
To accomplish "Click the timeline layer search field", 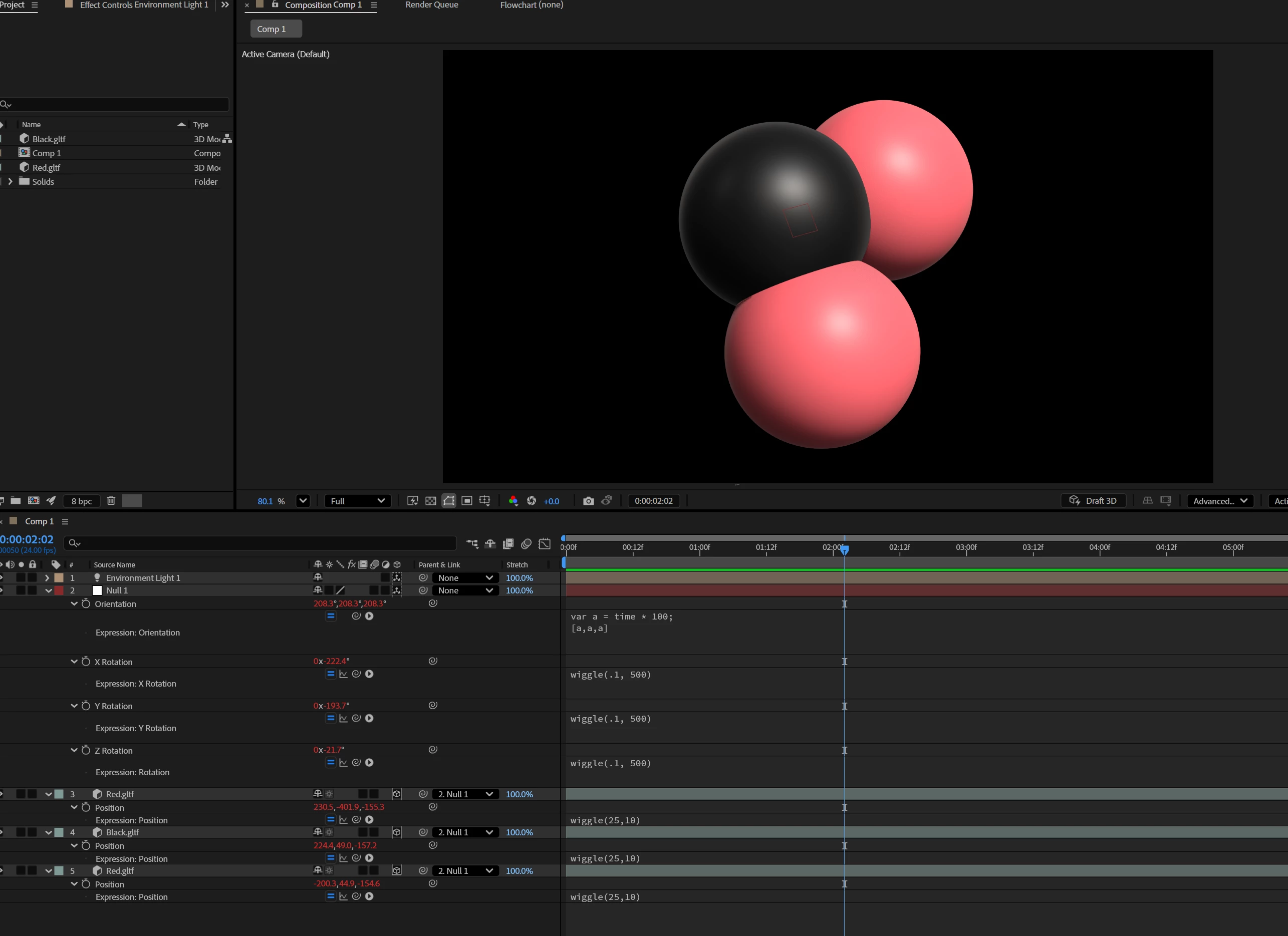I will [x=261, y=543].
